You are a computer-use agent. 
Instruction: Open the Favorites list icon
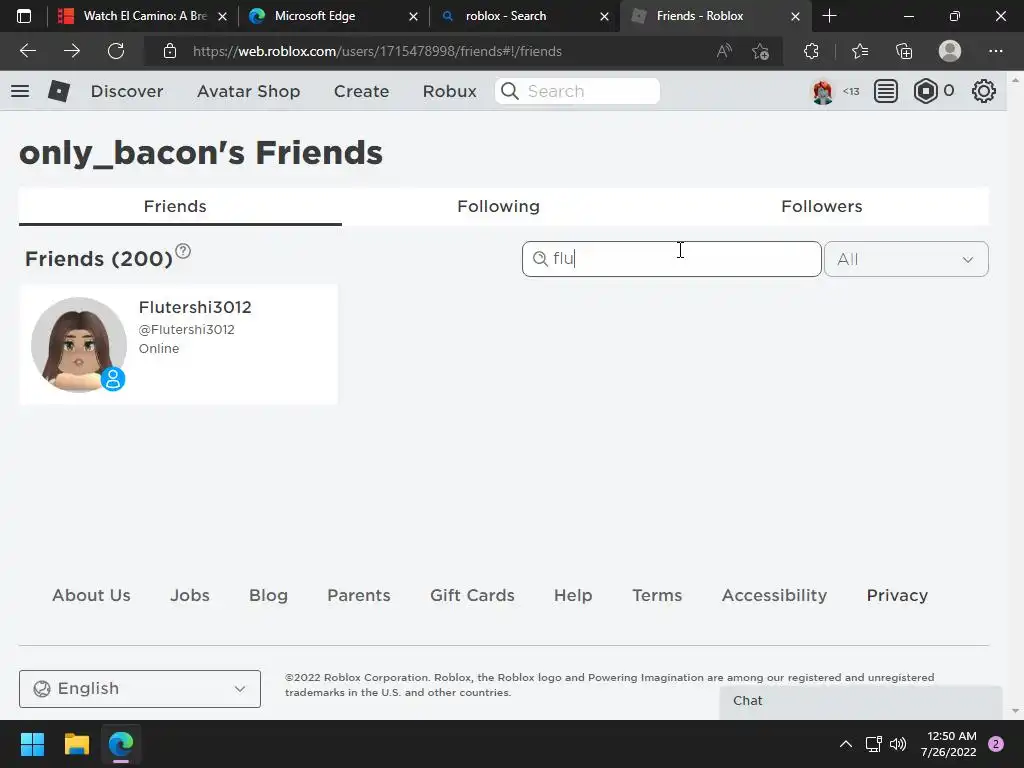[860, 51]
